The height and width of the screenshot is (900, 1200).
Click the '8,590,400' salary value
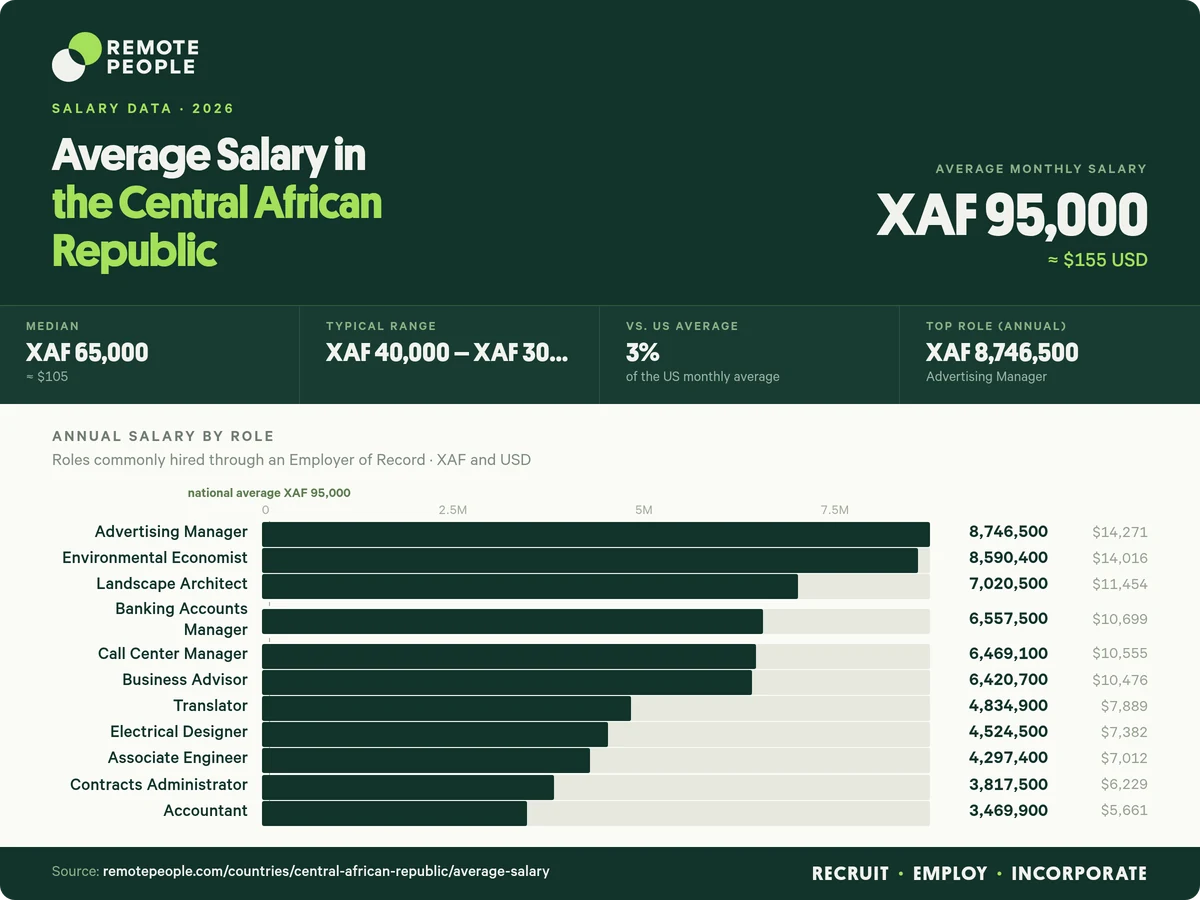pos(1008,558)
